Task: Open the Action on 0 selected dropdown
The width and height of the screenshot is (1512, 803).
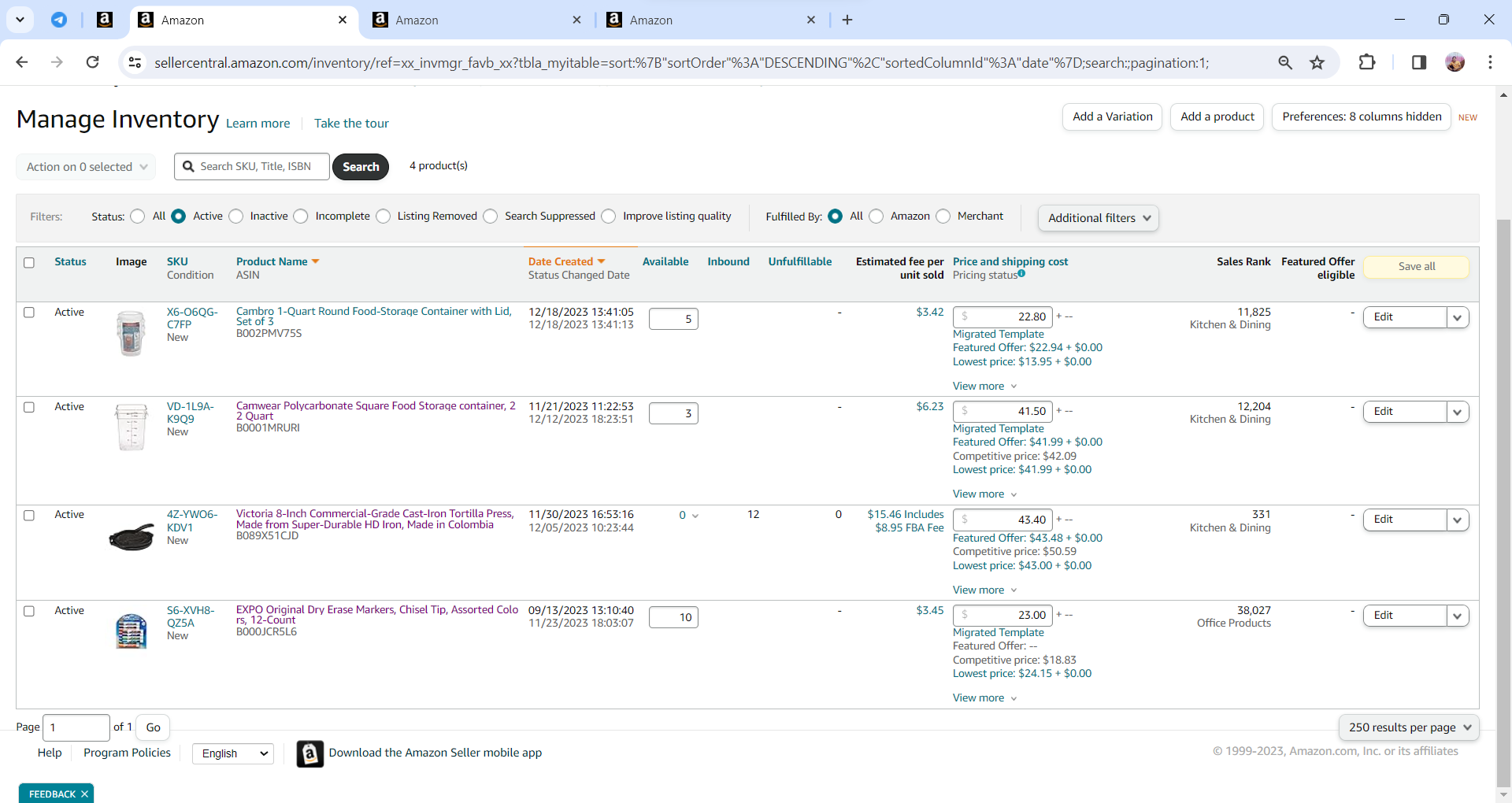Action: pos(86,167)
